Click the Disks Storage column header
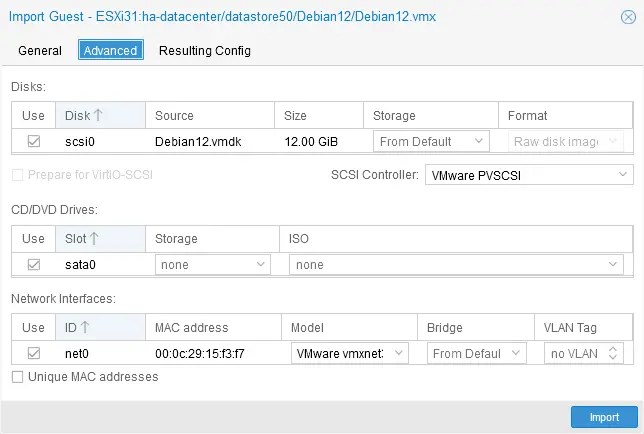 click(431, 115)
